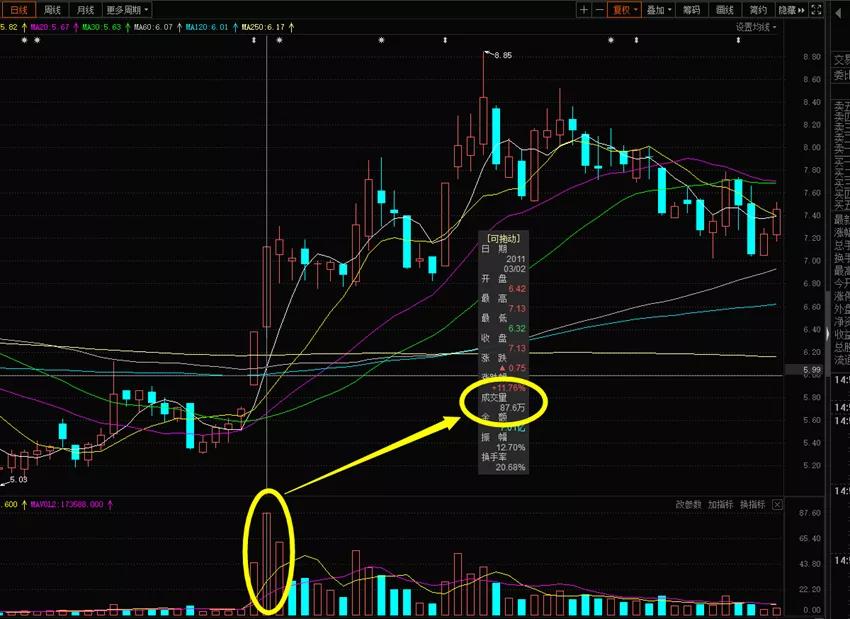Click 加指标 to add an indicator
The width and height of the screenshot is (850, 619).
click(x=720, y=505)
